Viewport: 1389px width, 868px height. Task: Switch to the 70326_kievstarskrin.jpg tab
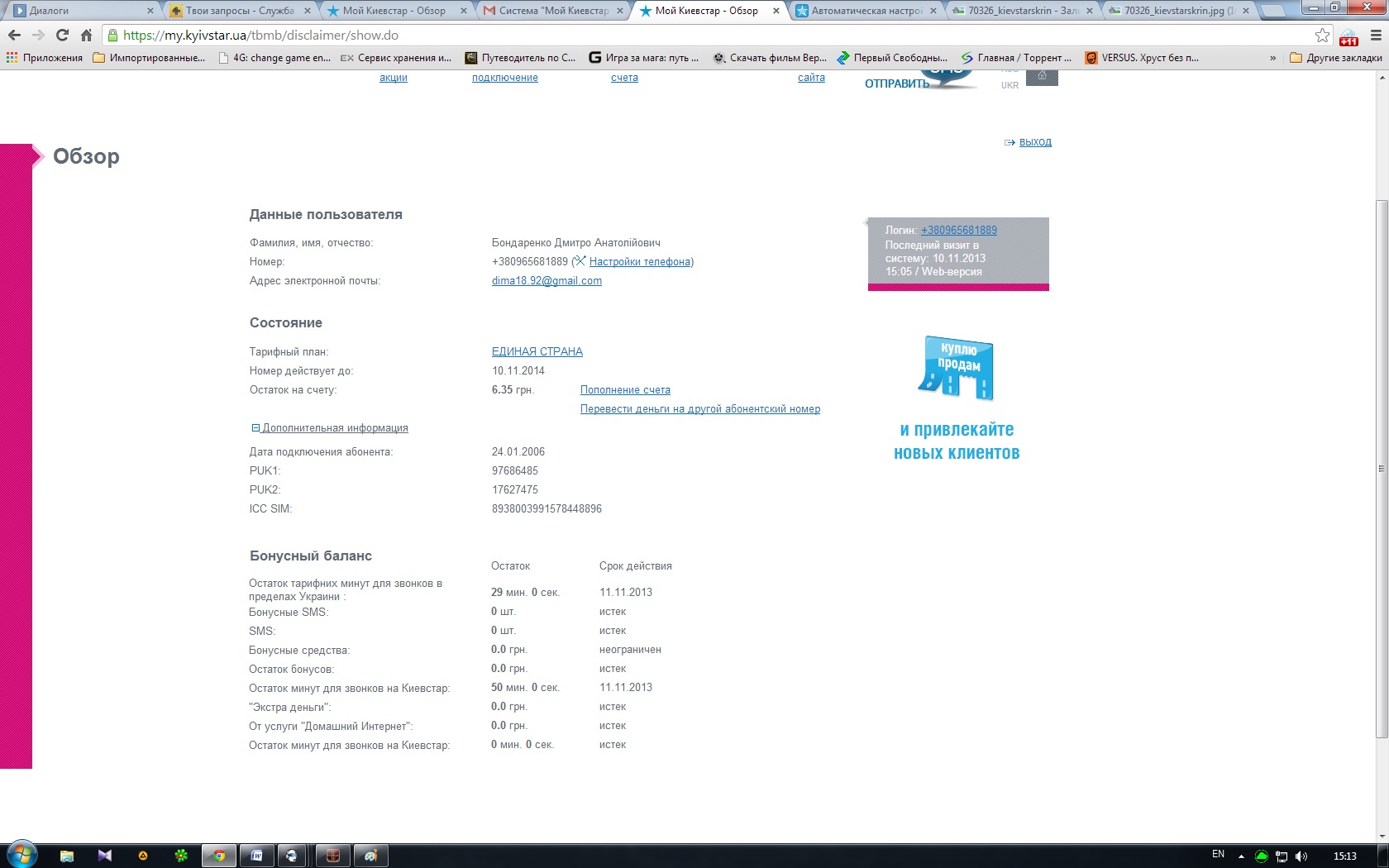tap(1178, 11)
